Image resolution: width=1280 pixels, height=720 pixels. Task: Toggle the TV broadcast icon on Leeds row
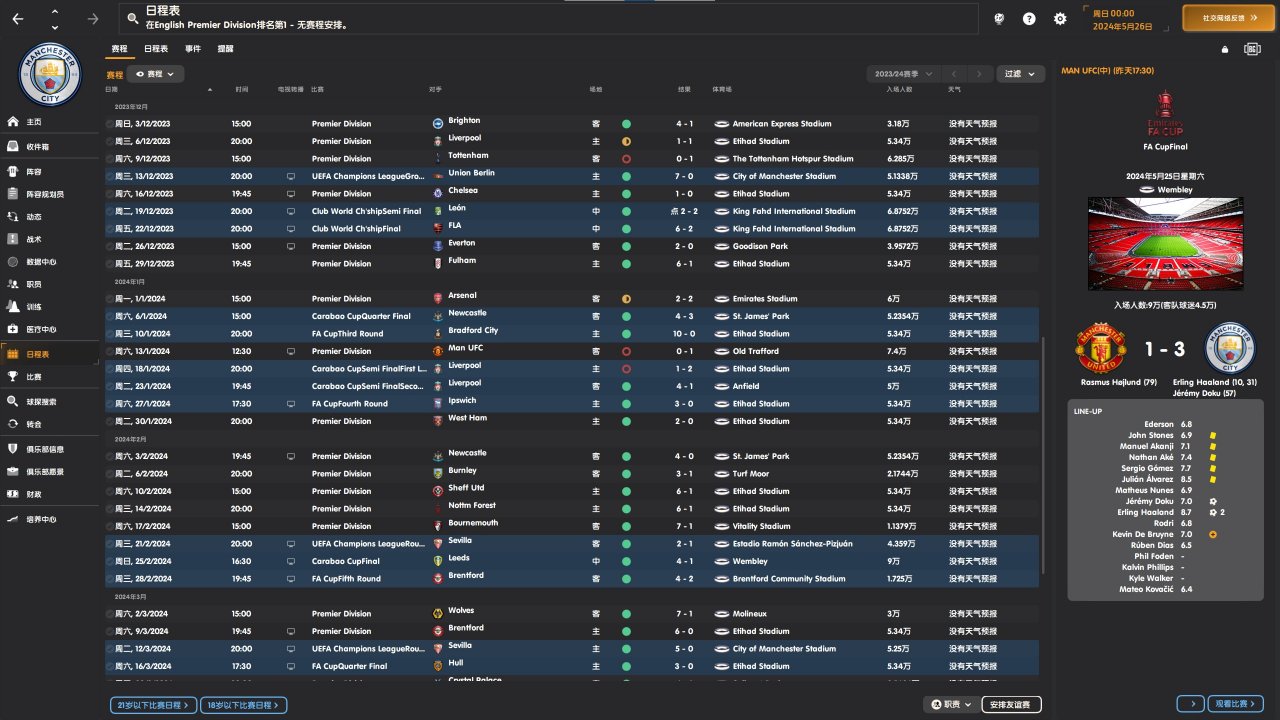point(291,561)
